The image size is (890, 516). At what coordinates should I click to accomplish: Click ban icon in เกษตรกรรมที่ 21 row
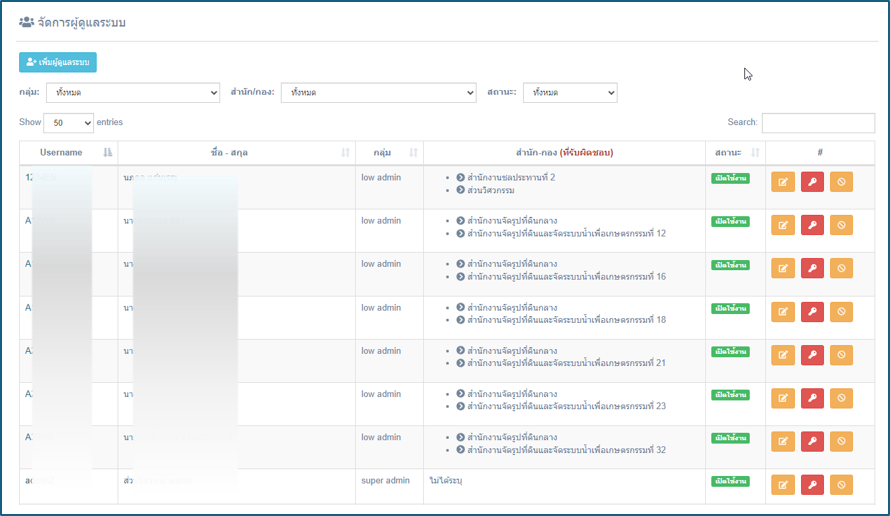pyautogui.click(x=841, y=355)
